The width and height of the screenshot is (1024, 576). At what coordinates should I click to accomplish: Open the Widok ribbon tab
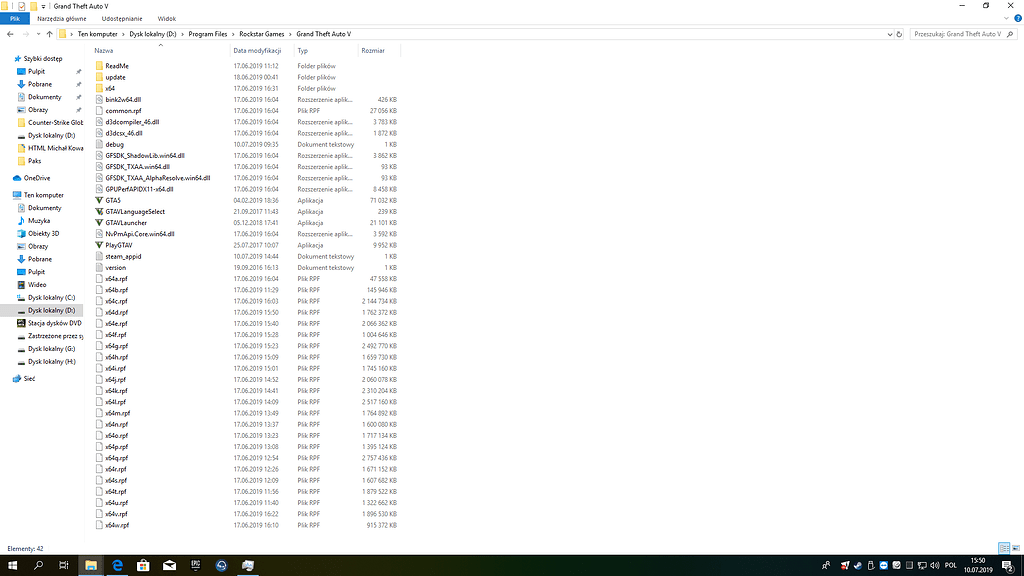(167, 19)
